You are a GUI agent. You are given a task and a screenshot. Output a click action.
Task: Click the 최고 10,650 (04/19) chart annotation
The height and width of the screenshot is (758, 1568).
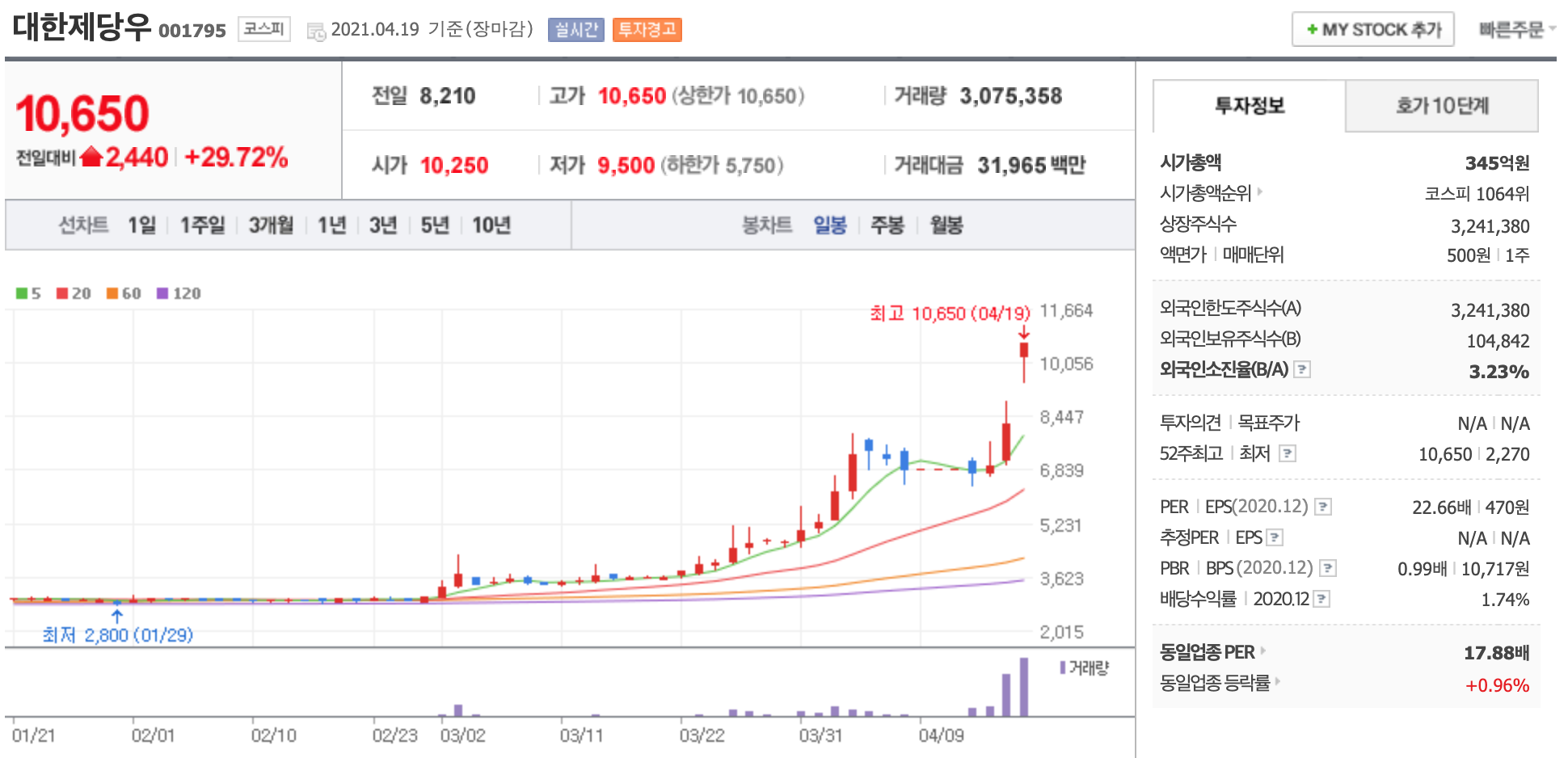pyautogui.click(x=950, y=313)
